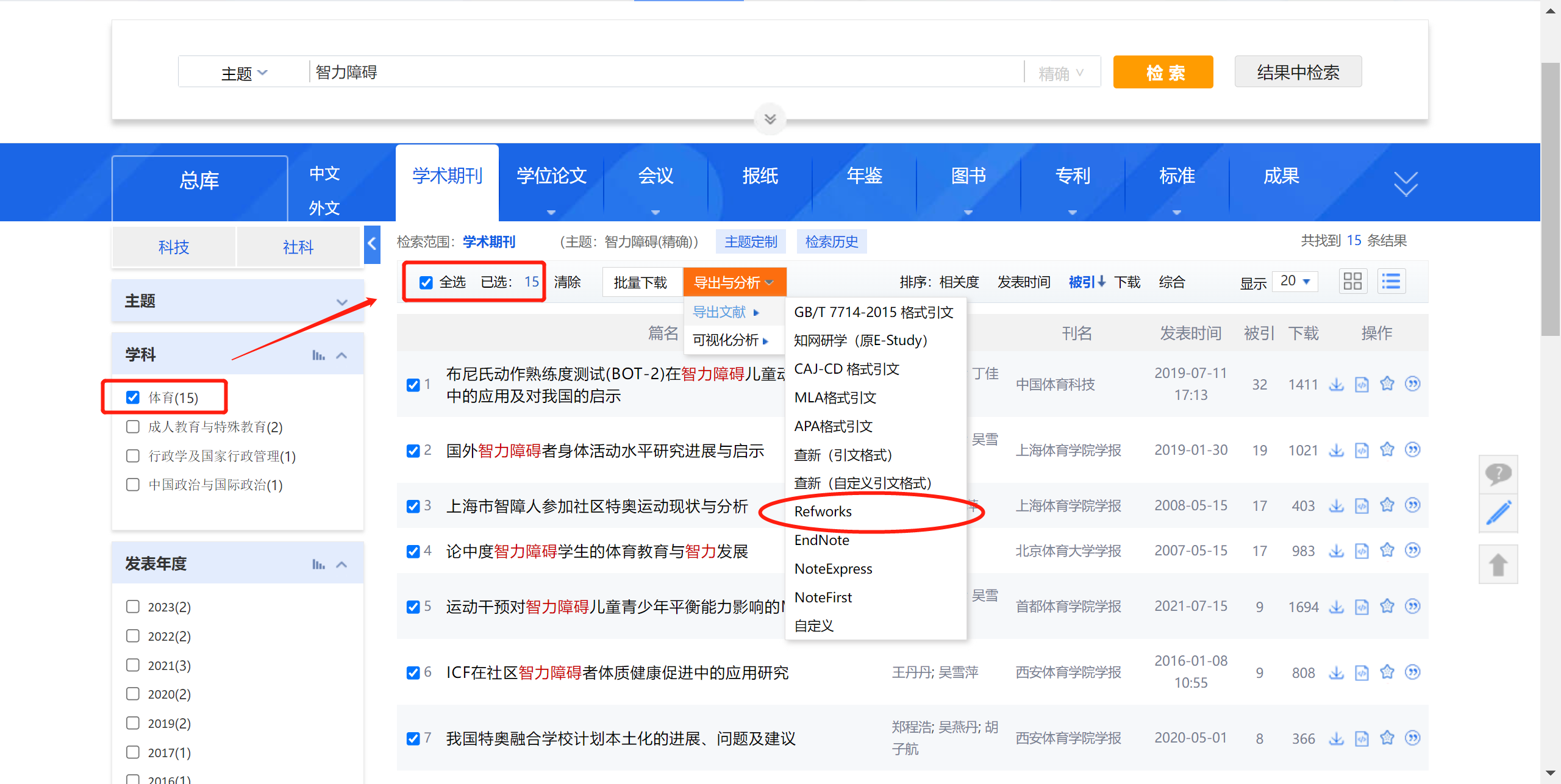Select Refworks export format
This screenshot has width=1561, height=784.
tap(823, 511)
